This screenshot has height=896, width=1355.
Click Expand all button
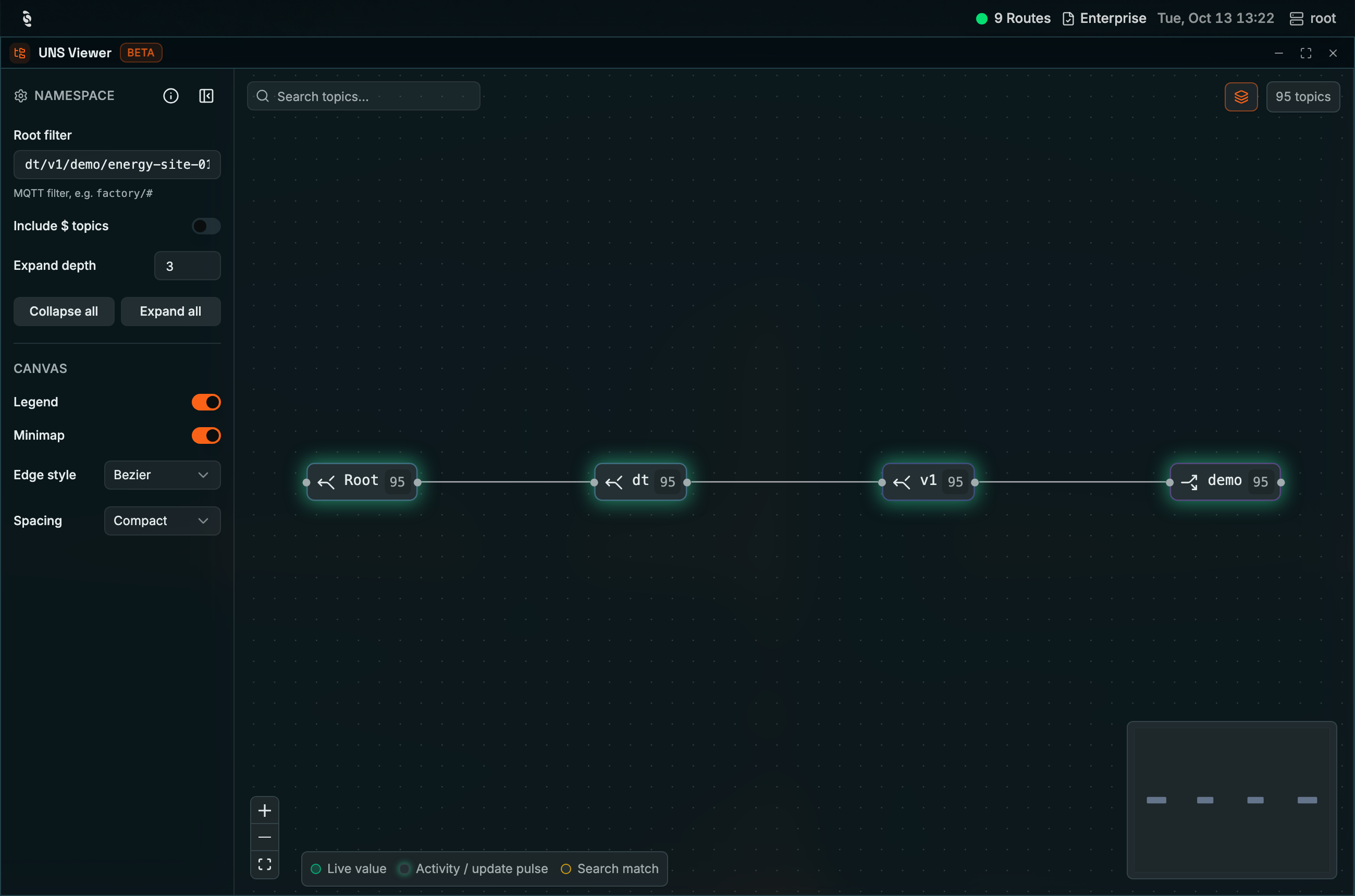[x=170, y=312]
